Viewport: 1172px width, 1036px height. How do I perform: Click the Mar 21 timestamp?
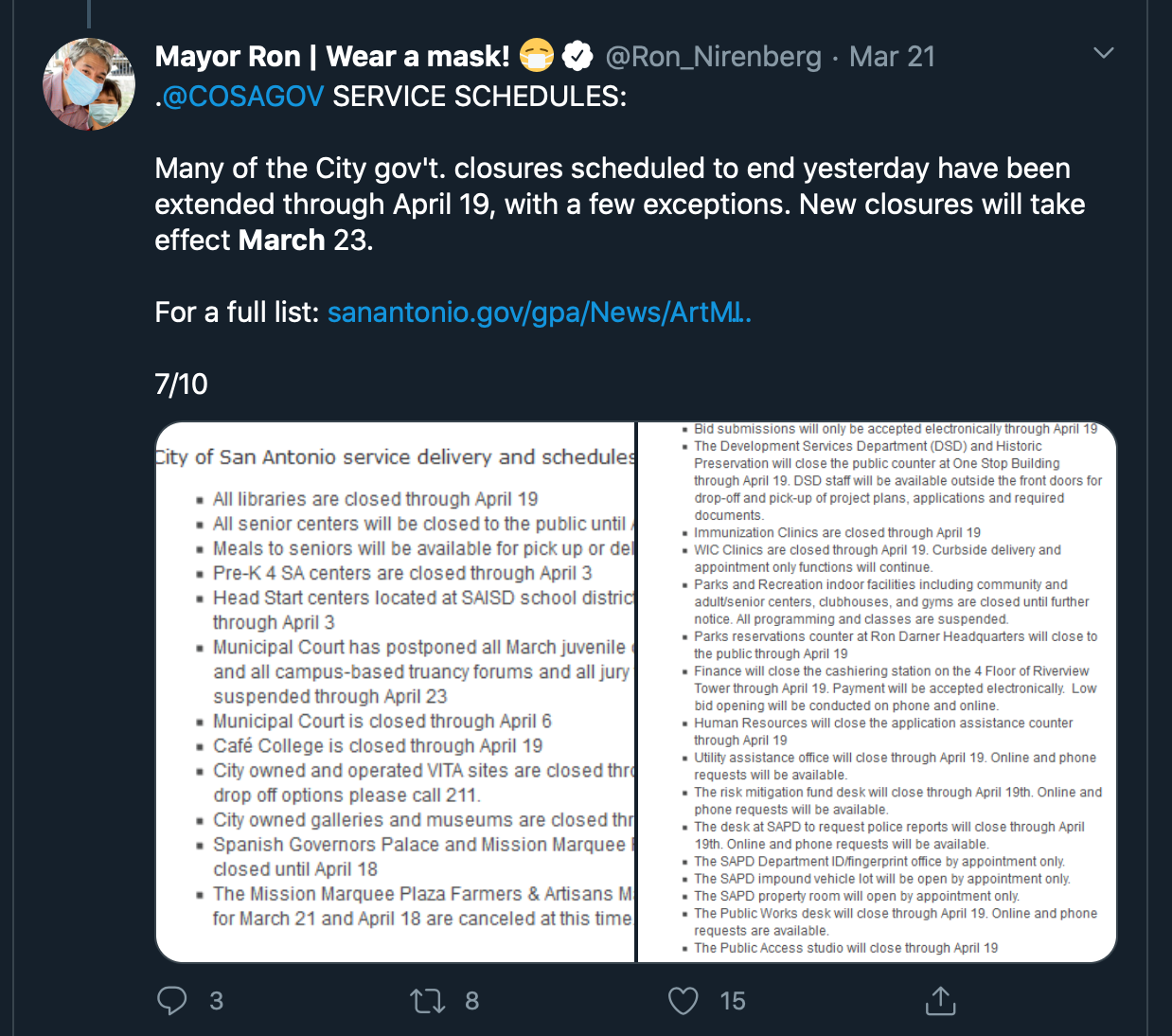pos(892,57)
